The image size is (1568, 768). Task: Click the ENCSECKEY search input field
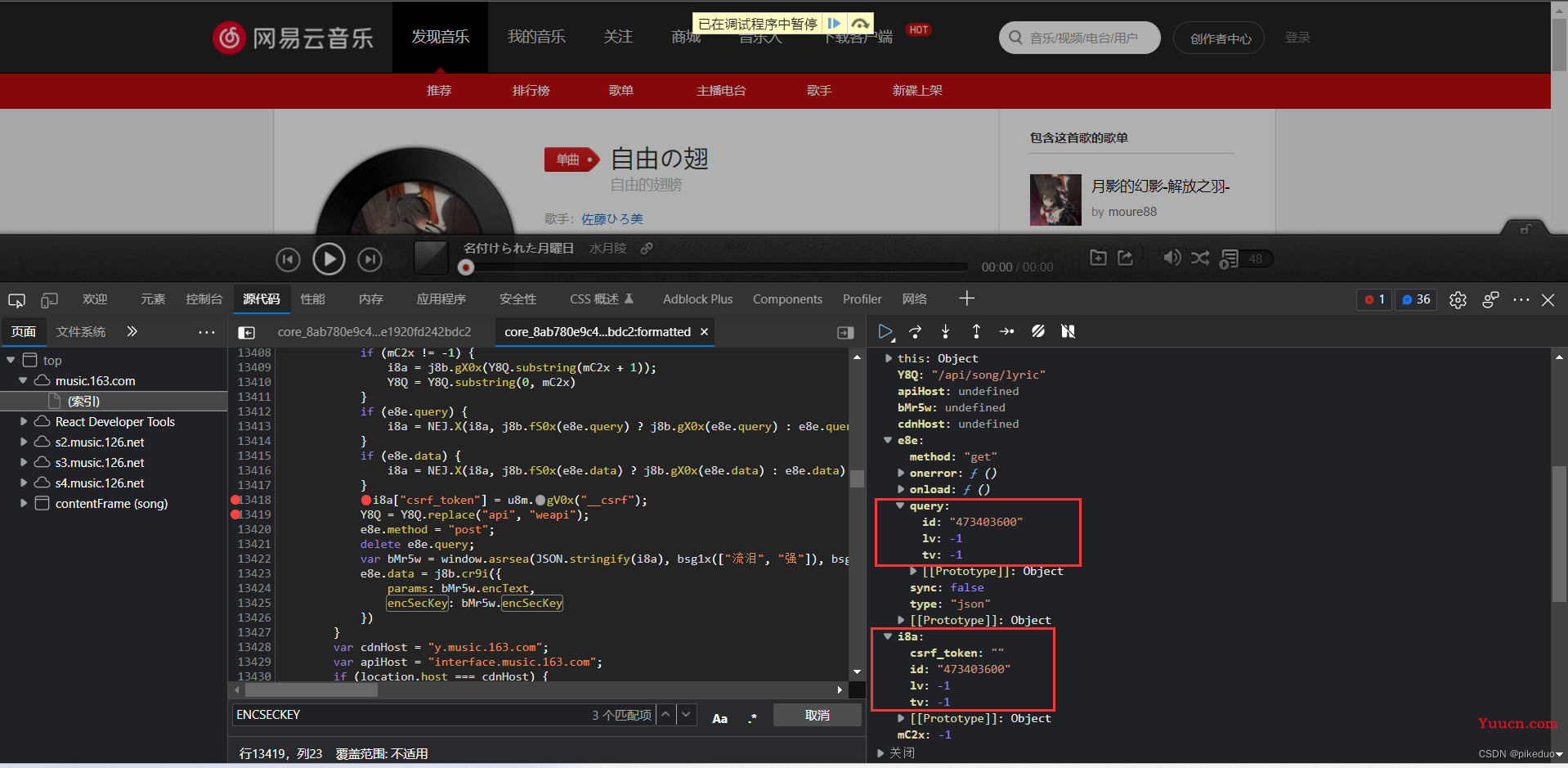[409, 715]
